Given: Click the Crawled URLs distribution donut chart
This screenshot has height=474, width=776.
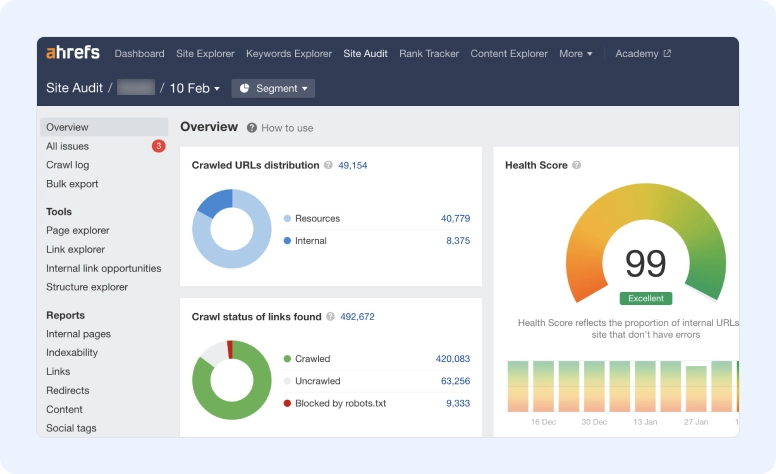Looking at the screenshot, I should tap(232, 229).
